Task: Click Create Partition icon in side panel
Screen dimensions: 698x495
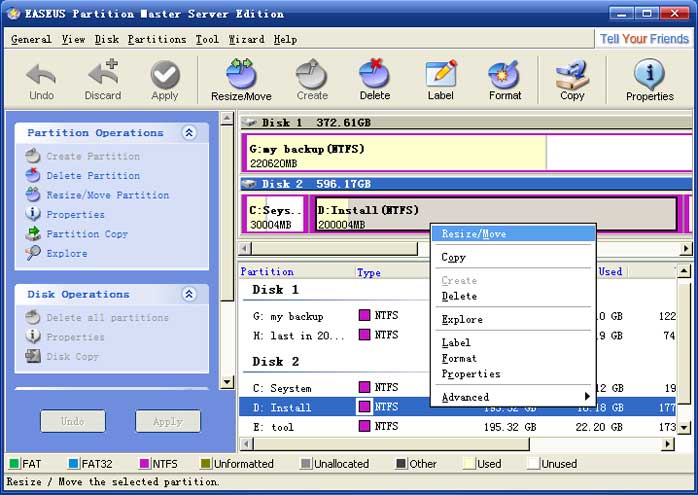Action: [x=33, y=156]
